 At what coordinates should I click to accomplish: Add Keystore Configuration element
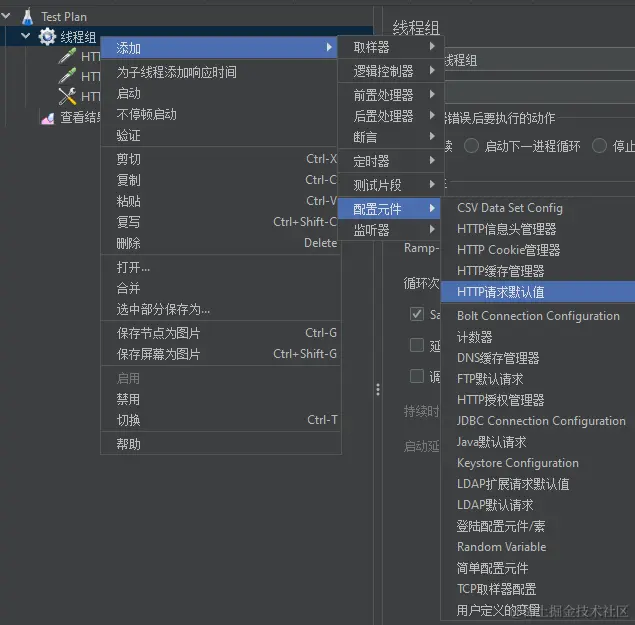538,463
